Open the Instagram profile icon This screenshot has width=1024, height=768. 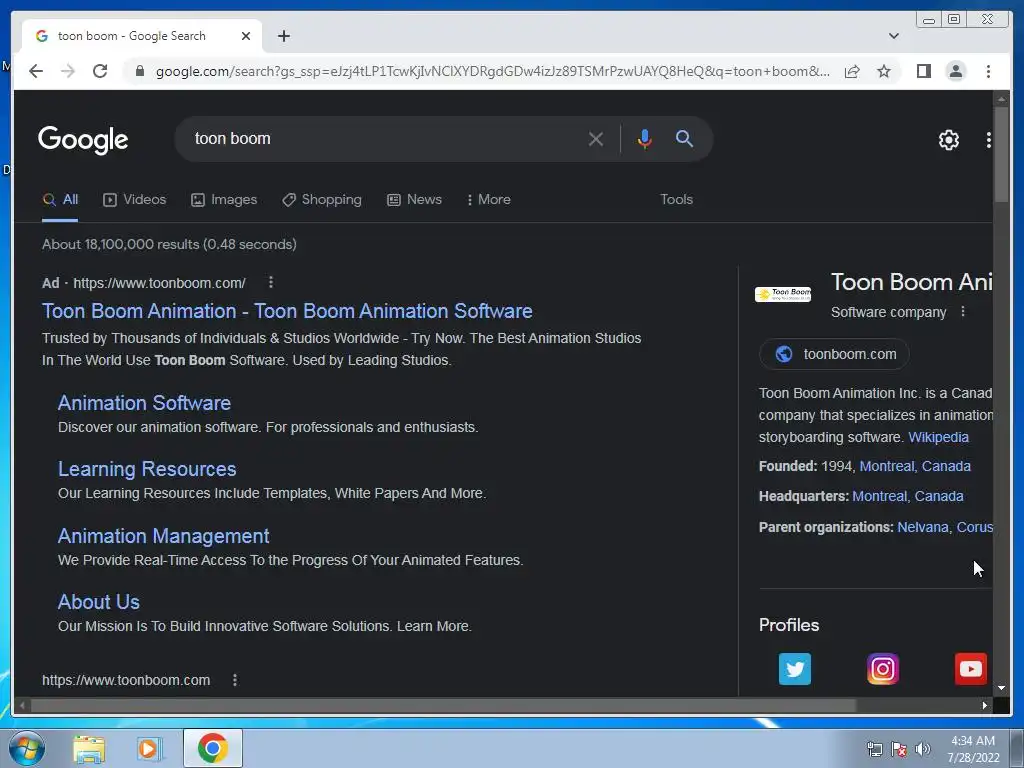pyautogui.click(x=883, y=669)
